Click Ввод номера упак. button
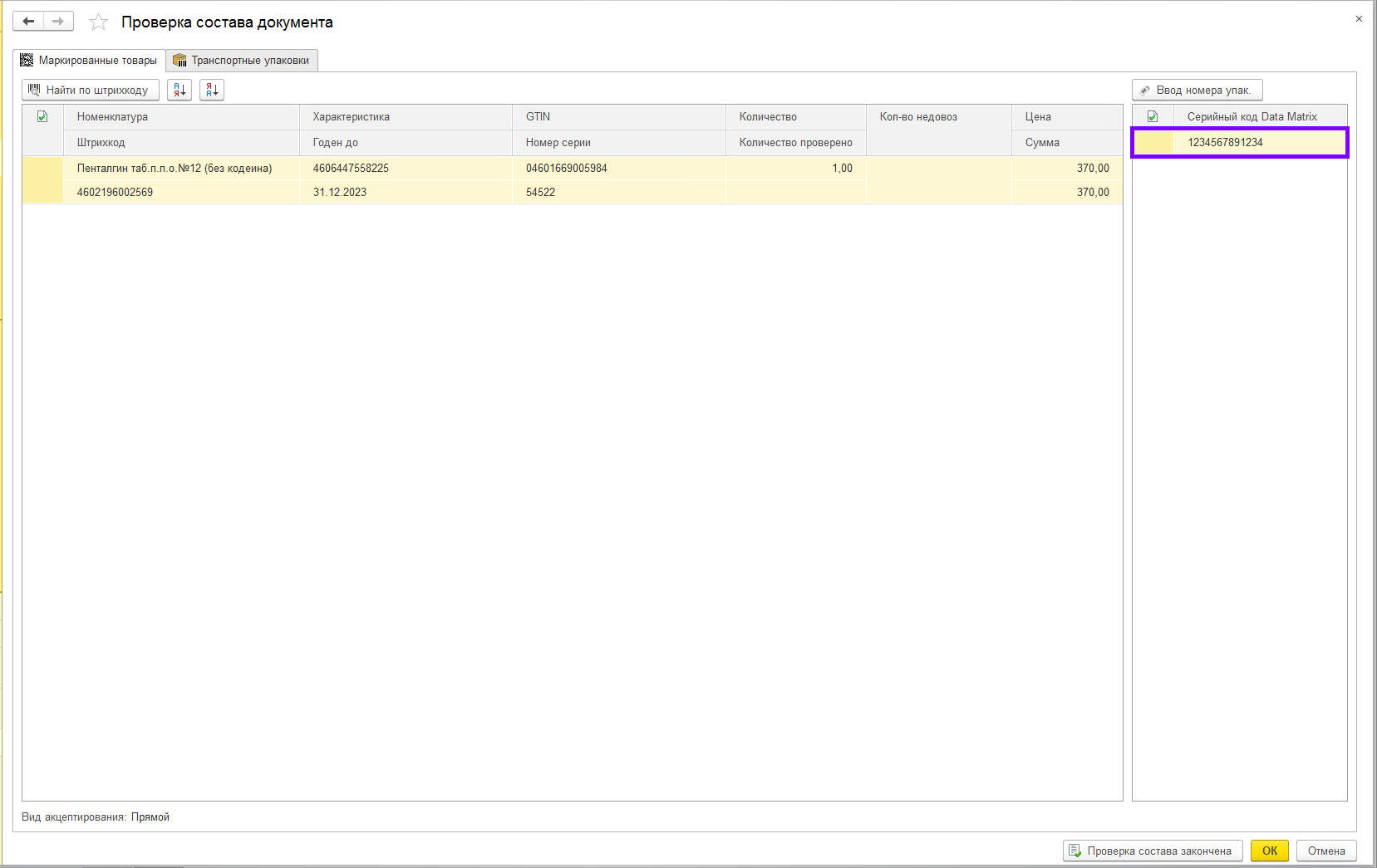 (1197, 90)
